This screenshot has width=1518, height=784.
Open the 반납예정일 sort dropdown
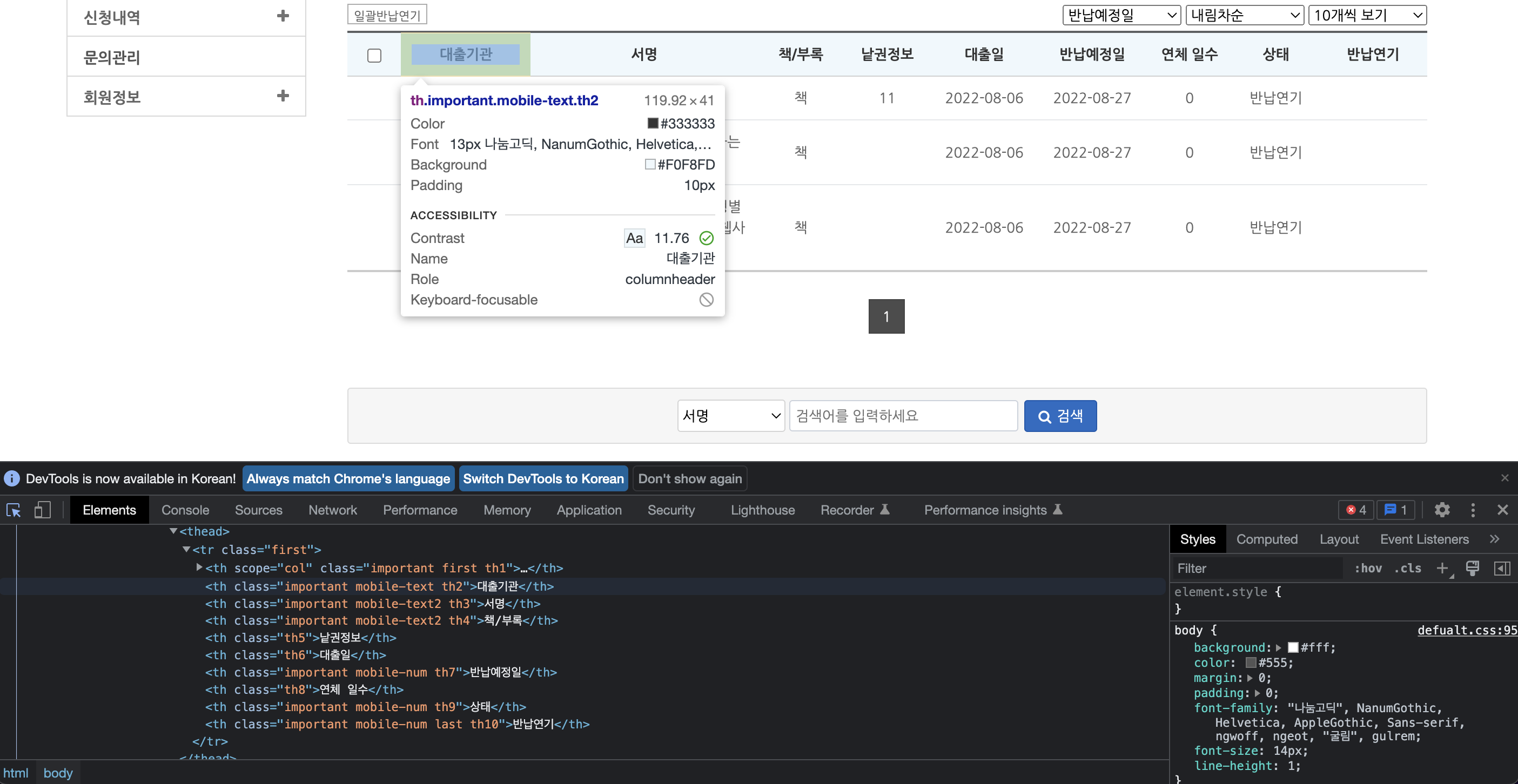[x=1121, y=15]
